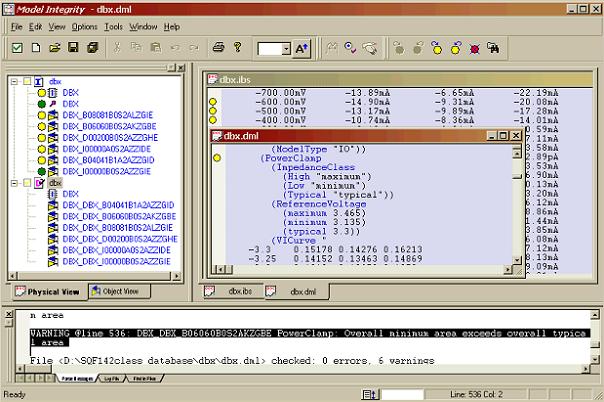Screen dimensions: 604x402
Task: Open the Help menu
Action: [x=172, y=27]
